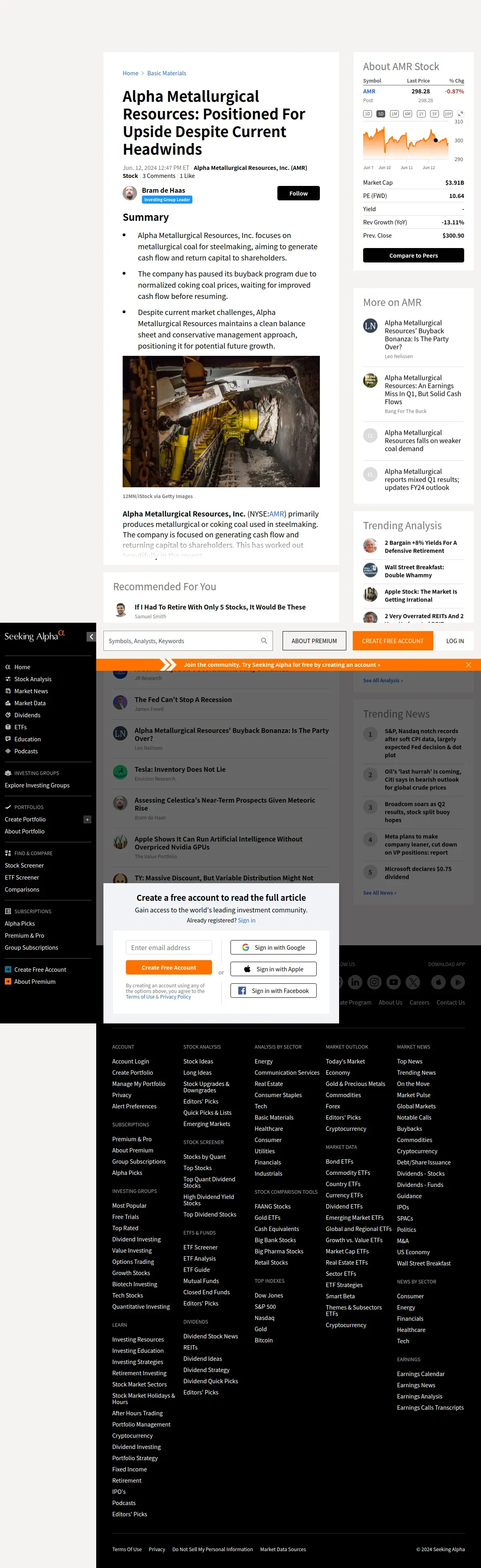Select the 5D chart period
Screen dimensions: 481x1568
pyautogui.click(x=380, y=114)
